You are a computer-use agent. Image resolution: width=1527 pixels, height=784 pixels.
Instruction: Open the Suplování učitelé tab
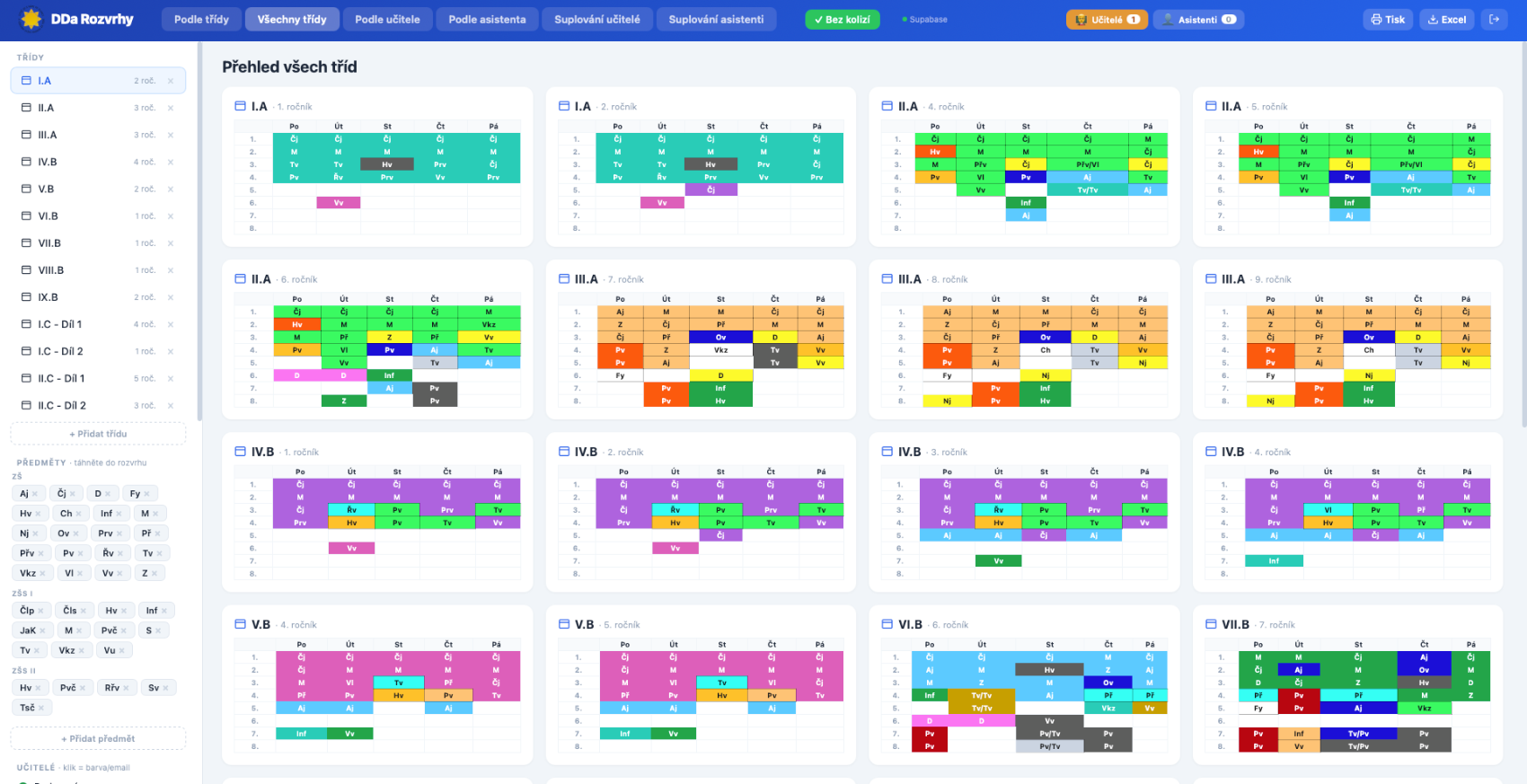597,19
